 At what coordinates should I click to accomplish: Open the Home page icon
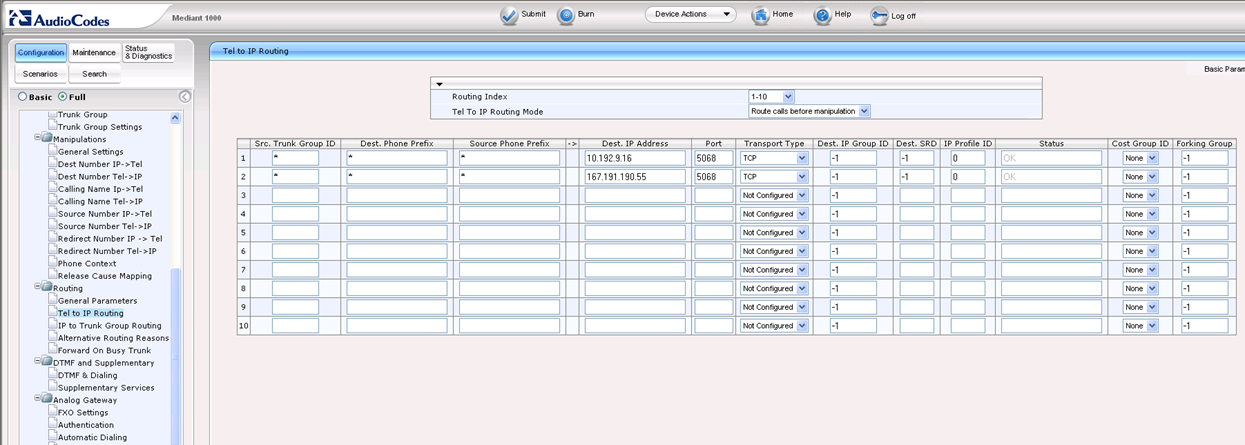(760, 15)
